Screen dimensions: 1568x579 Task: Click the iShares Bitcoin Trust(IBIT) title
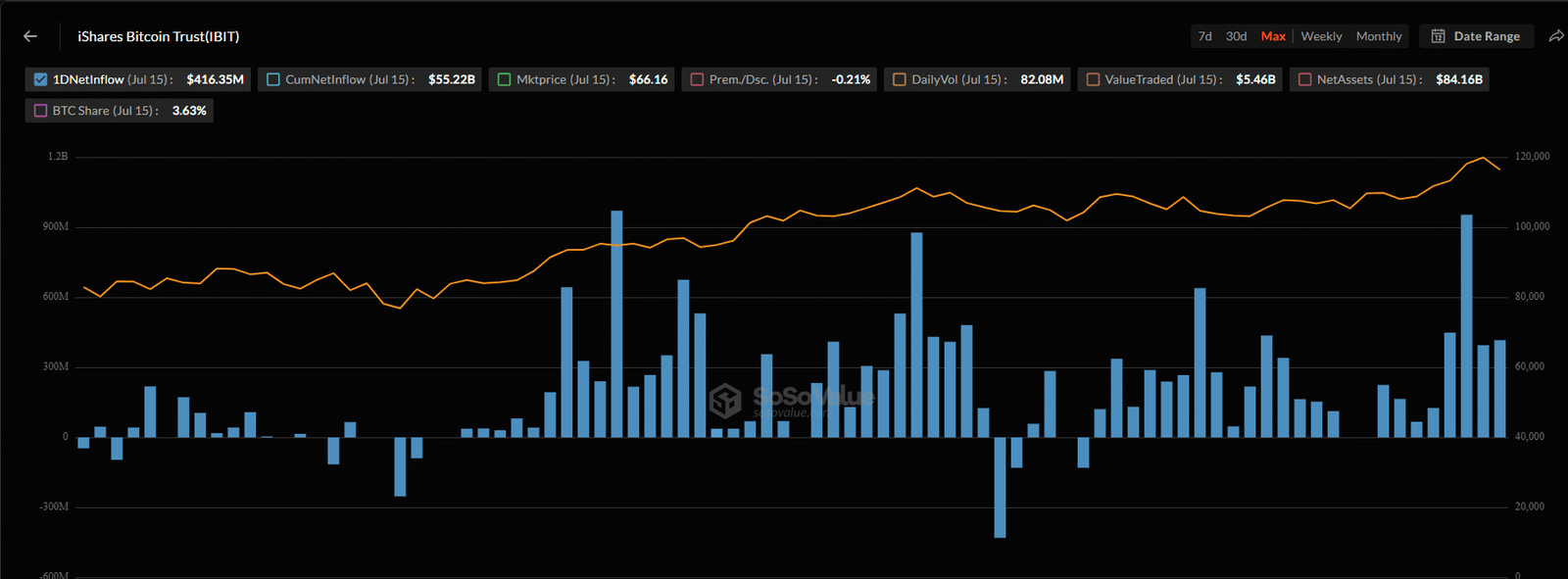(x=159, y=36)
